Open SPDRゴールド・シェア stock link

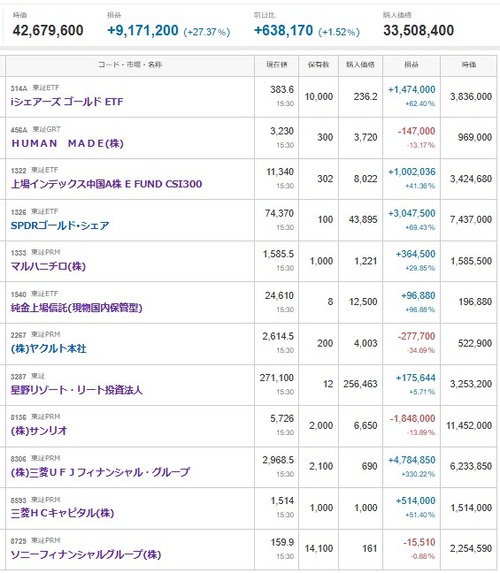(x=60, y=225)
